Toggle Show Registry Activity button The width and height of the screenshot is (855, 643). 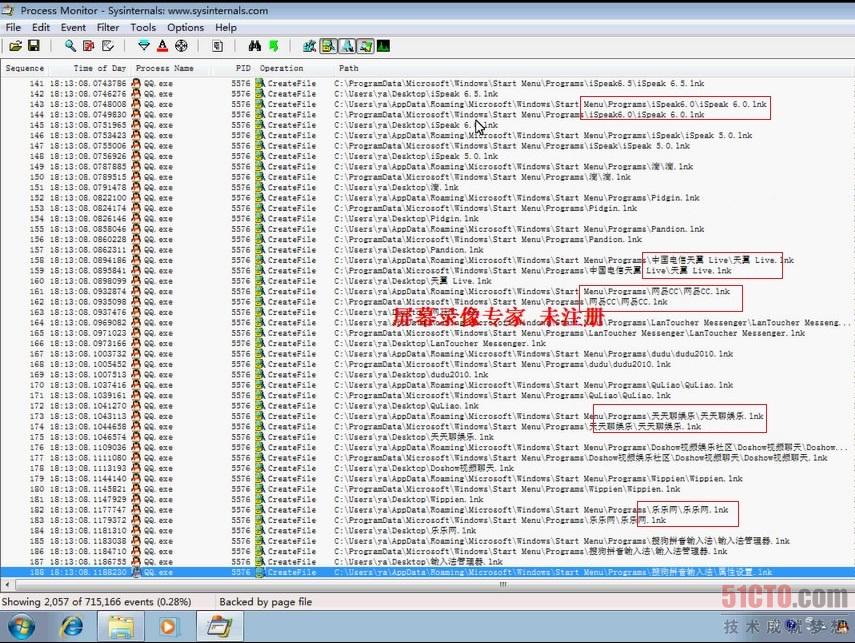(310, 46)
